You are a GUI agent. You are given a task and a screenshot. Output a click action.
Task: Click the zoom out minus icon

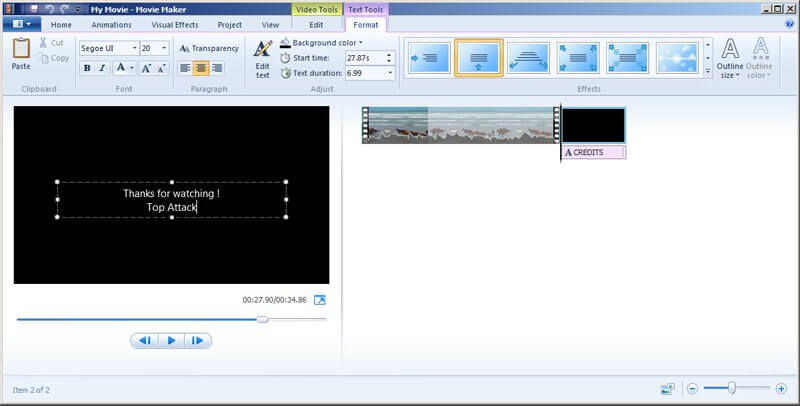(x=692, y=388)
